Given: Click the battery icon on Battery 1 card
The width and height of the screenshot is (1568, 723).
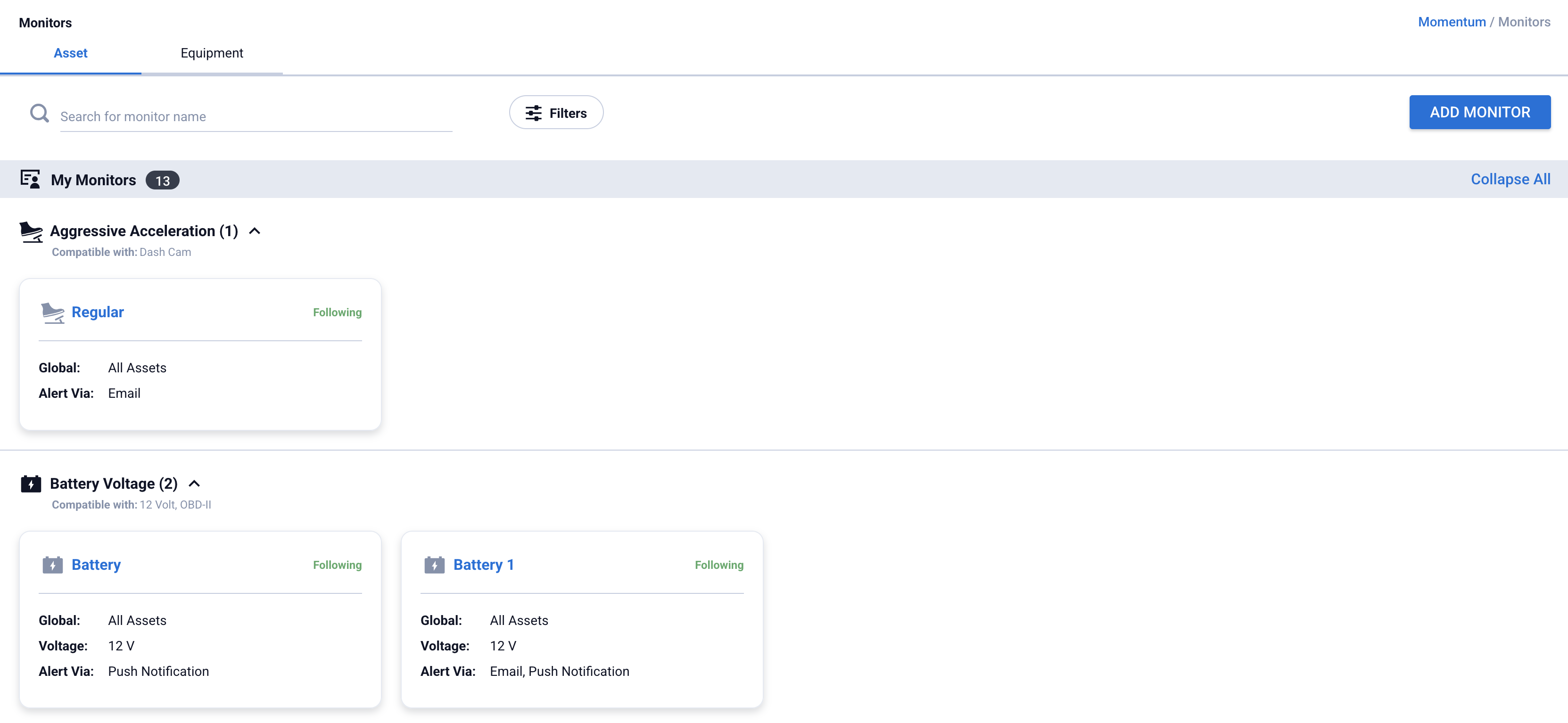Looking at the screenshot, I should (435, 564).
